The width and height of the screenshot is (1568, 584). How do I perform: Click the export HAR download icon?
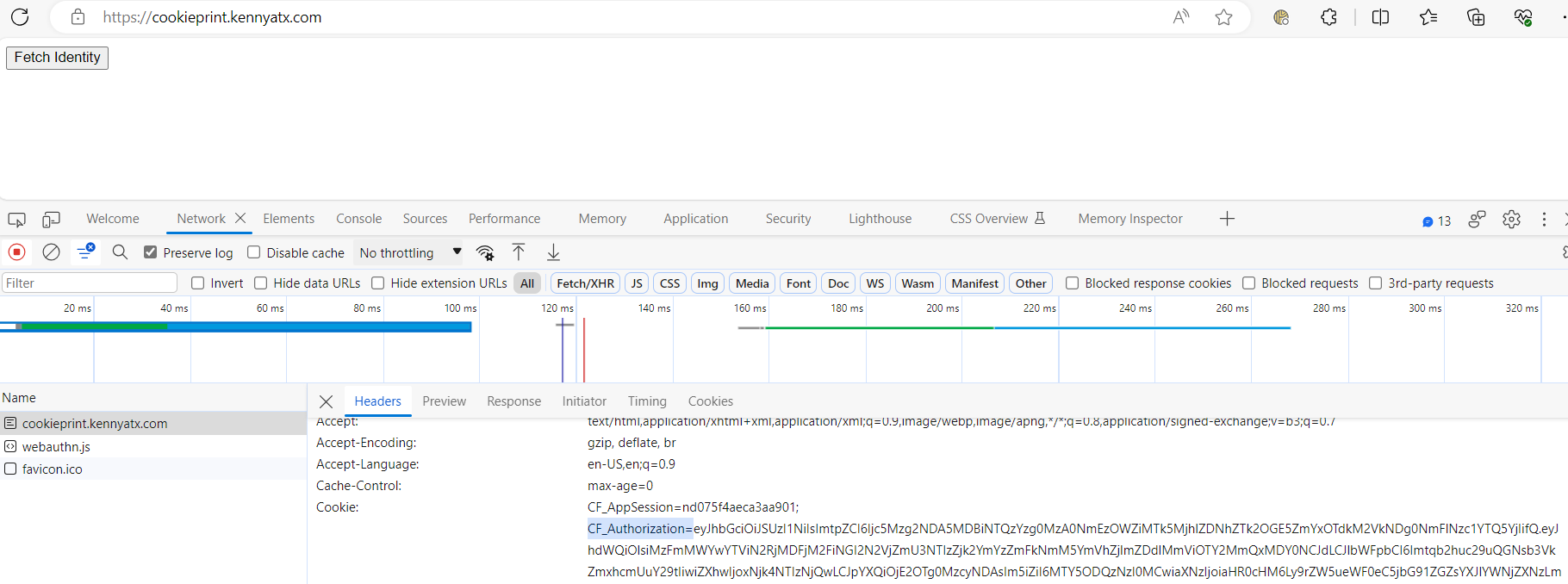(553, 252)
